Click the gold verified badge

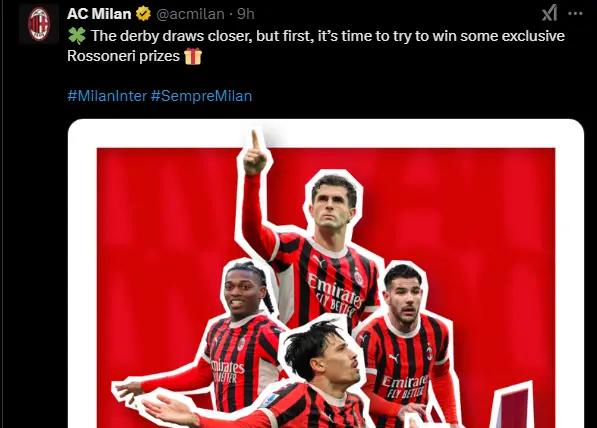(144, 14)
